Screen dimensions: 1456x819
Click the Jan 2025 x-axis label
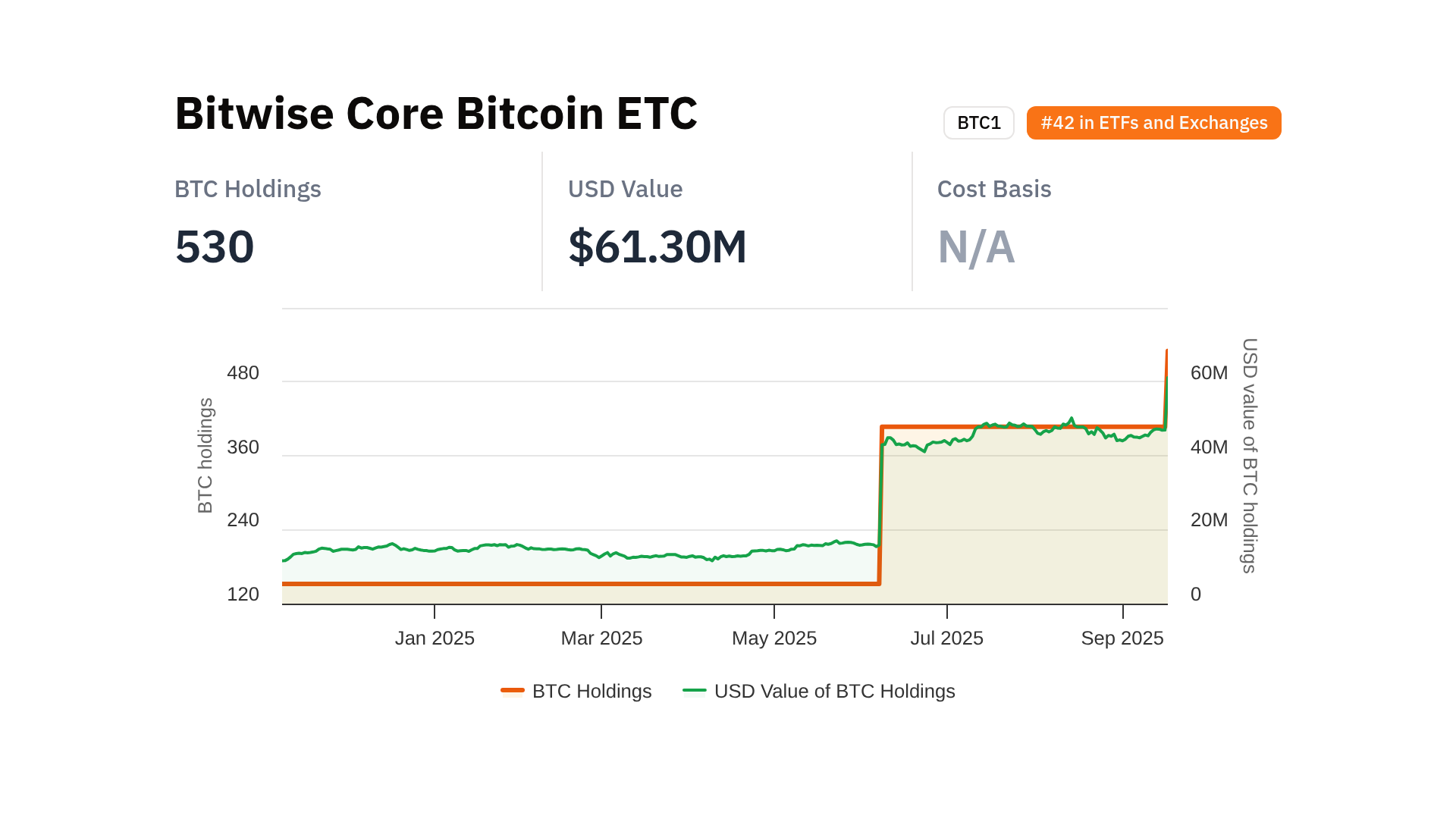(x=435, y=639)
